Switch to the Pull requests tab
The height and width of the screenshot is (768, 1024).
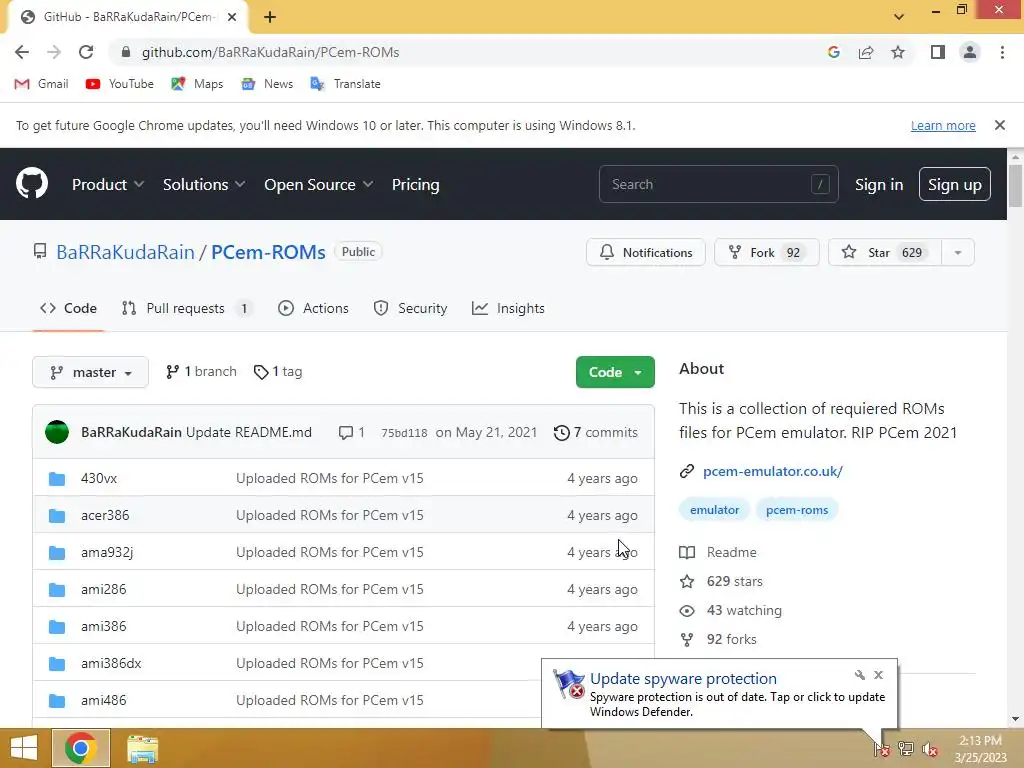point(187,308)
